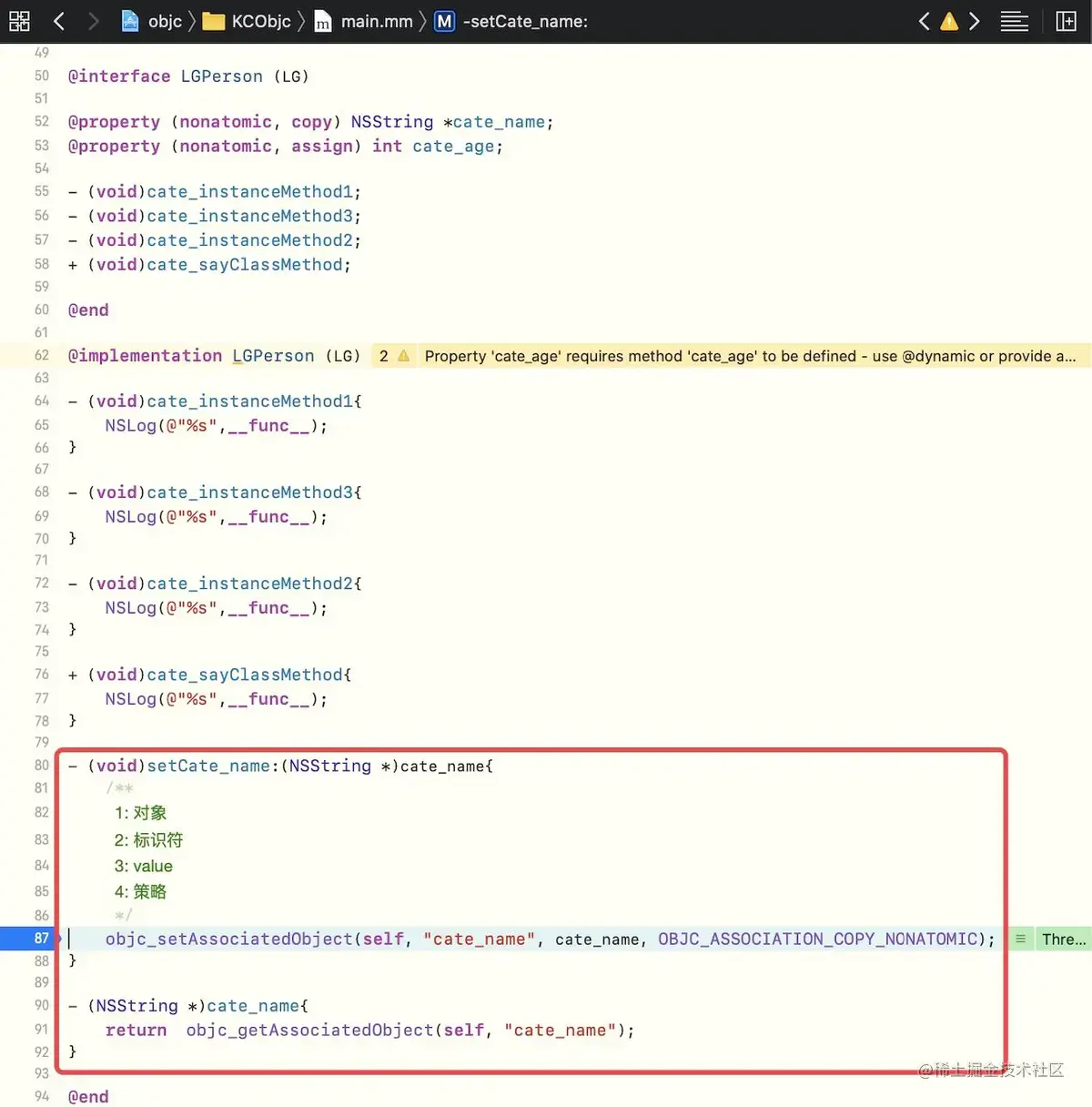Add a new editor pane

point(1067,21)
